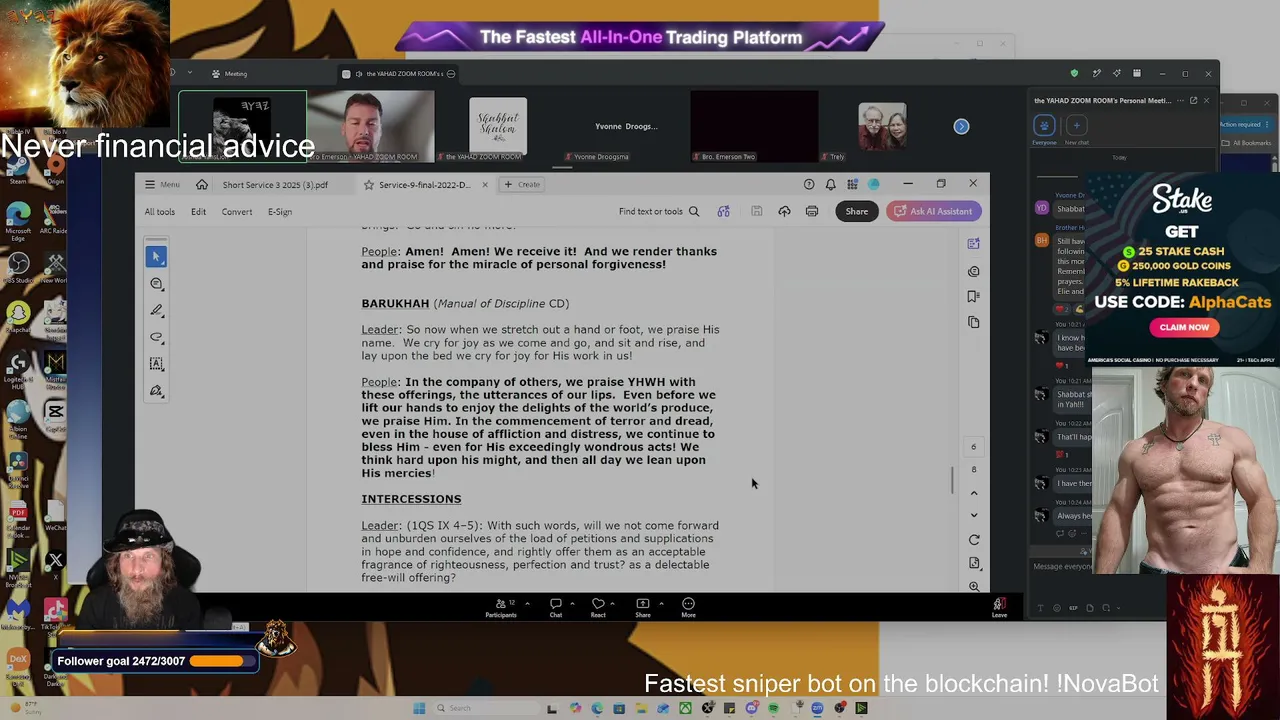Switch to Service-9-final-2022 document tab

(x=424, y=185)
